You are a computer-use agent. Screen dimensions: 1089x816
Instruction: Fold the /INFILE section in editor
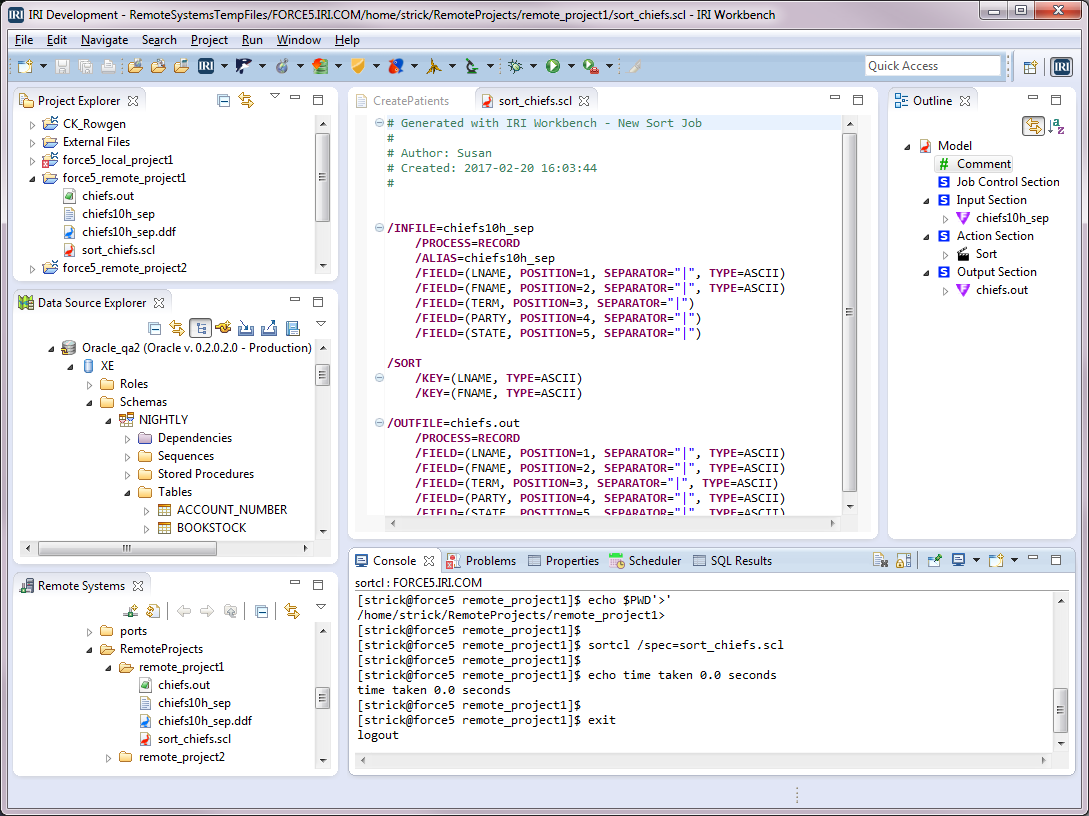click(379, 228)
